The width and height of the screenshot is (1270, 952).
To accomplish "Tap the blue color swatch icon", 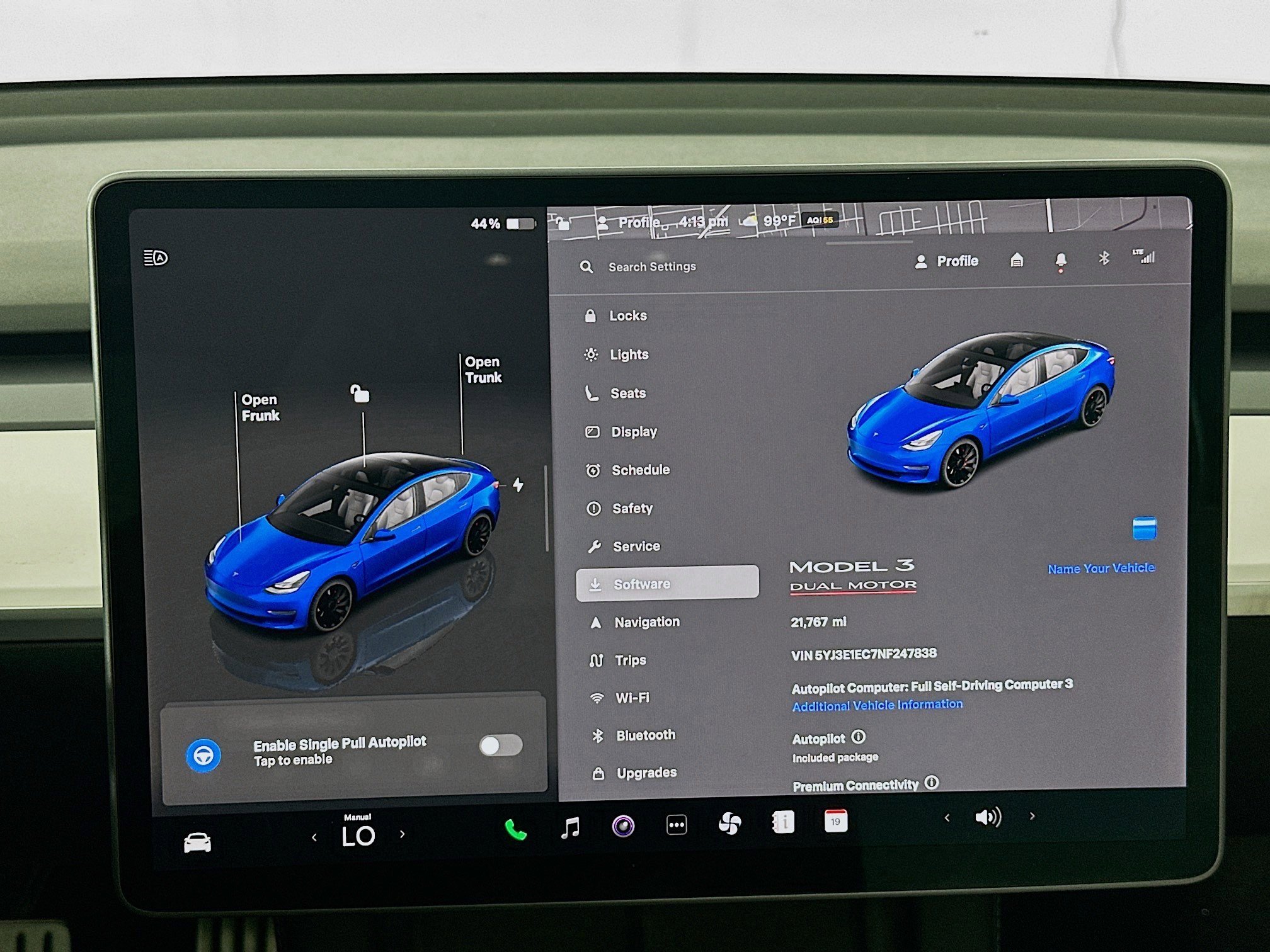I will [1145, 528].
